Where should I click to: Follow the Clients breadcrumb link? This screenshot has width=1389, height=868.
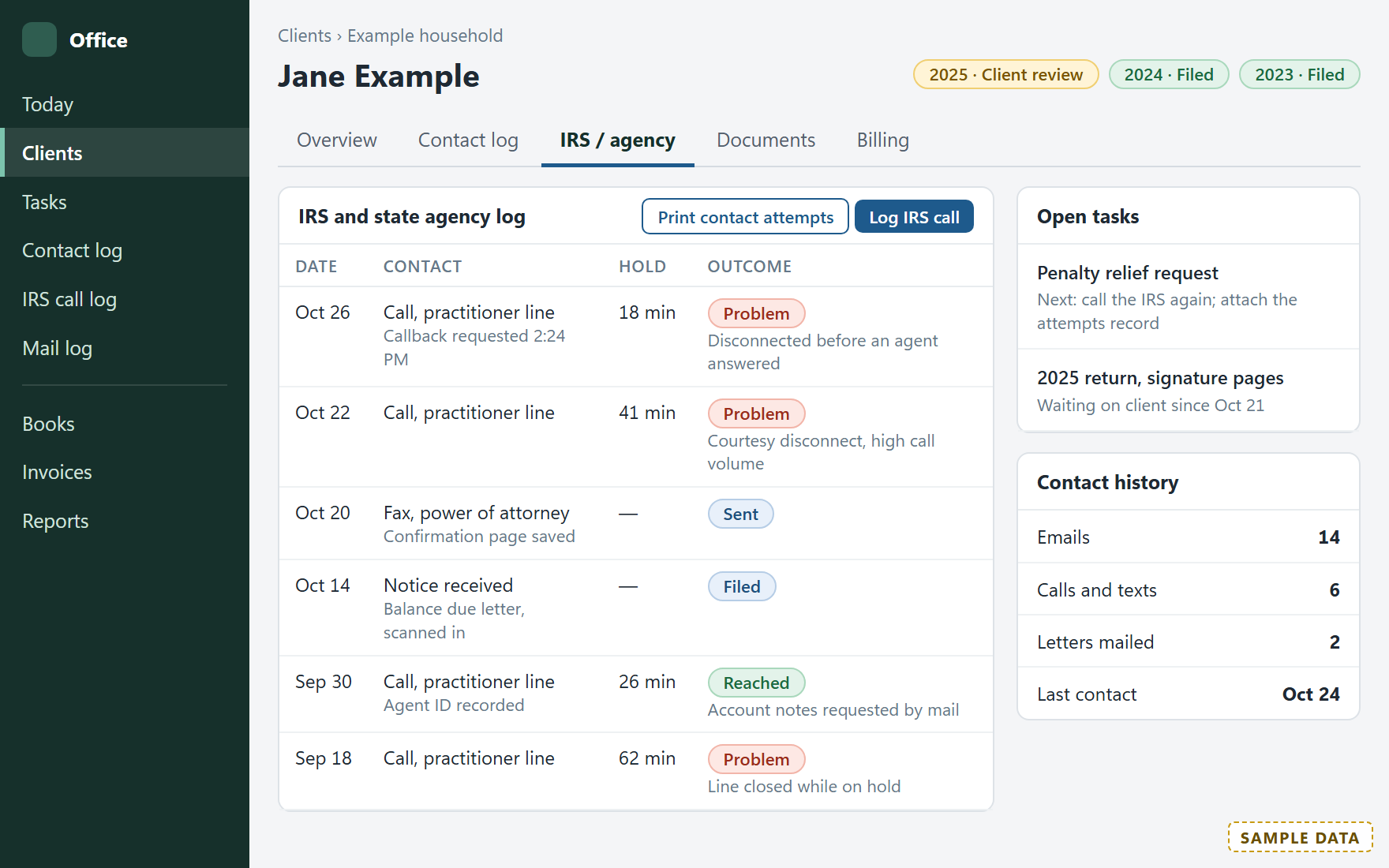pyautogui.click(x=305, y=36)
